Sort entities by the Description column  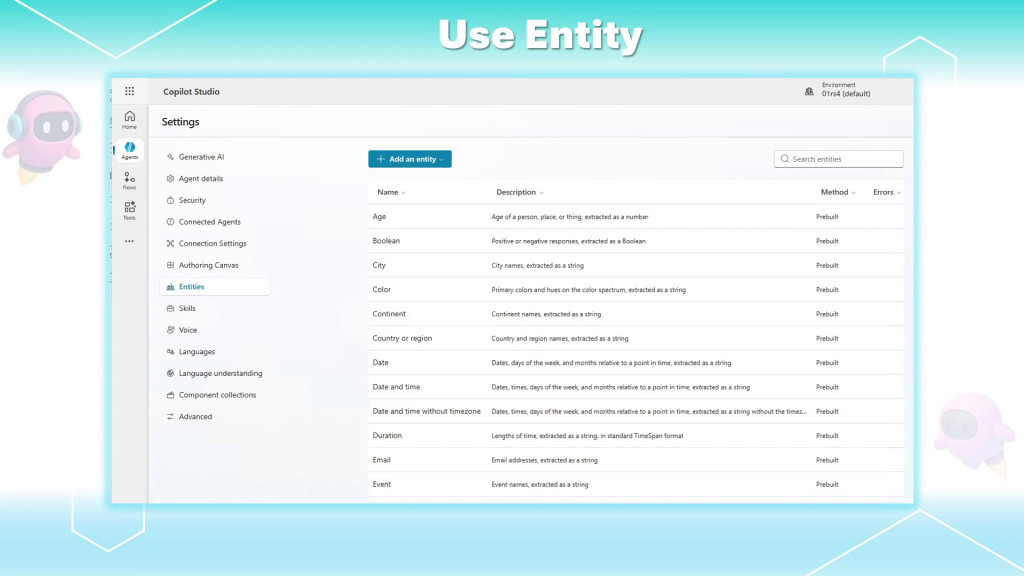(x=520, y=192)
